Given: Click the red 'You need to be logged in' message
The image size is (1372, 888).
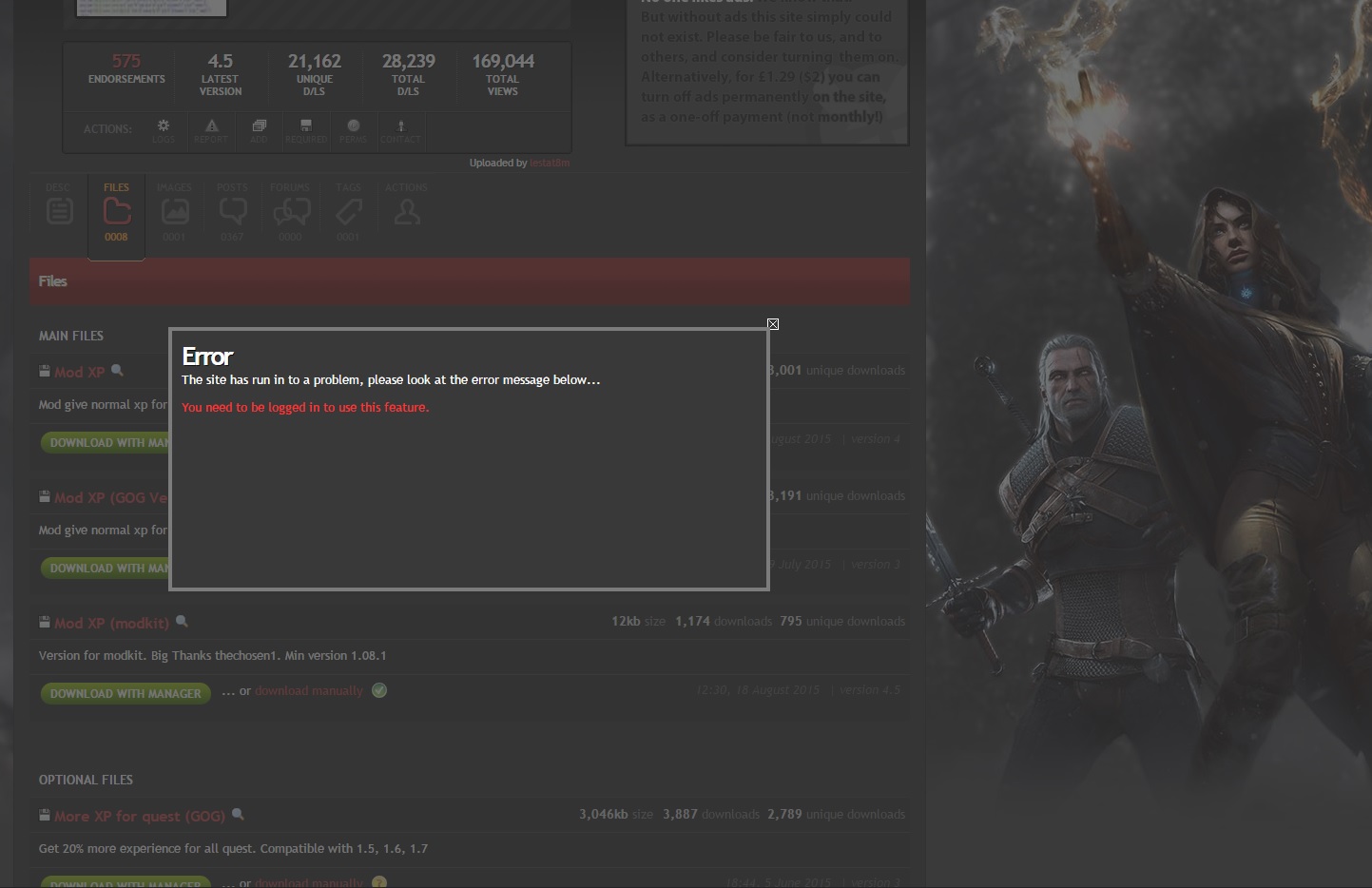Looking at the screenshot, I should (x=305, y=407).
